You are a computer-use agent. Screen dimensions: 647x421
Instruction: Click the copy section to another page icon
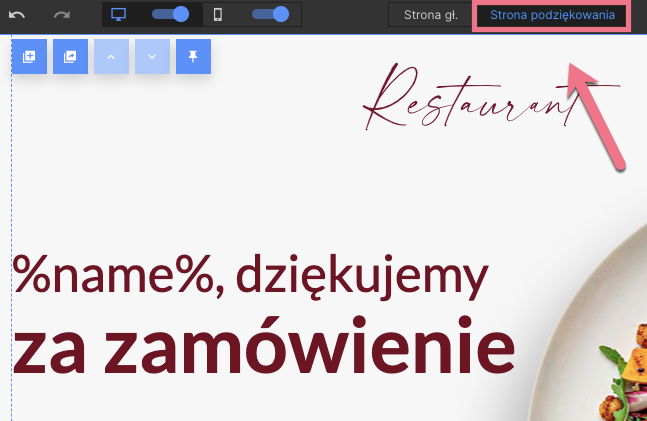70,57
